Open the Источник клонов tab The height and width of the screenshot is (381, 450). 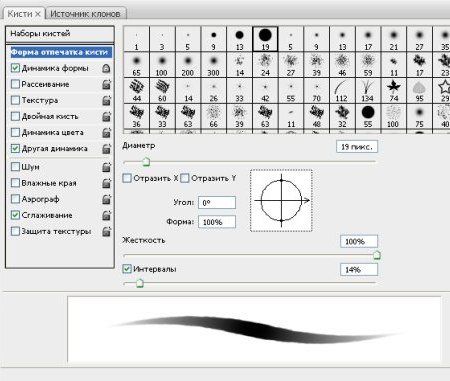pyautogui.click(x=85, y=14)
